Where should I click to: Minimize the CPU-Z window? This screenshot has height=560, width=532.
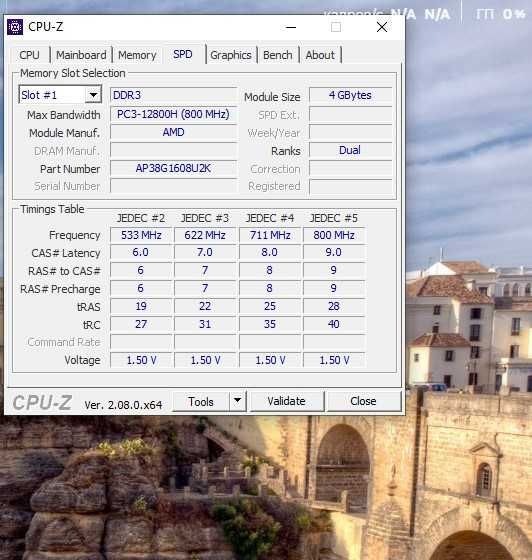click(291, 27)
